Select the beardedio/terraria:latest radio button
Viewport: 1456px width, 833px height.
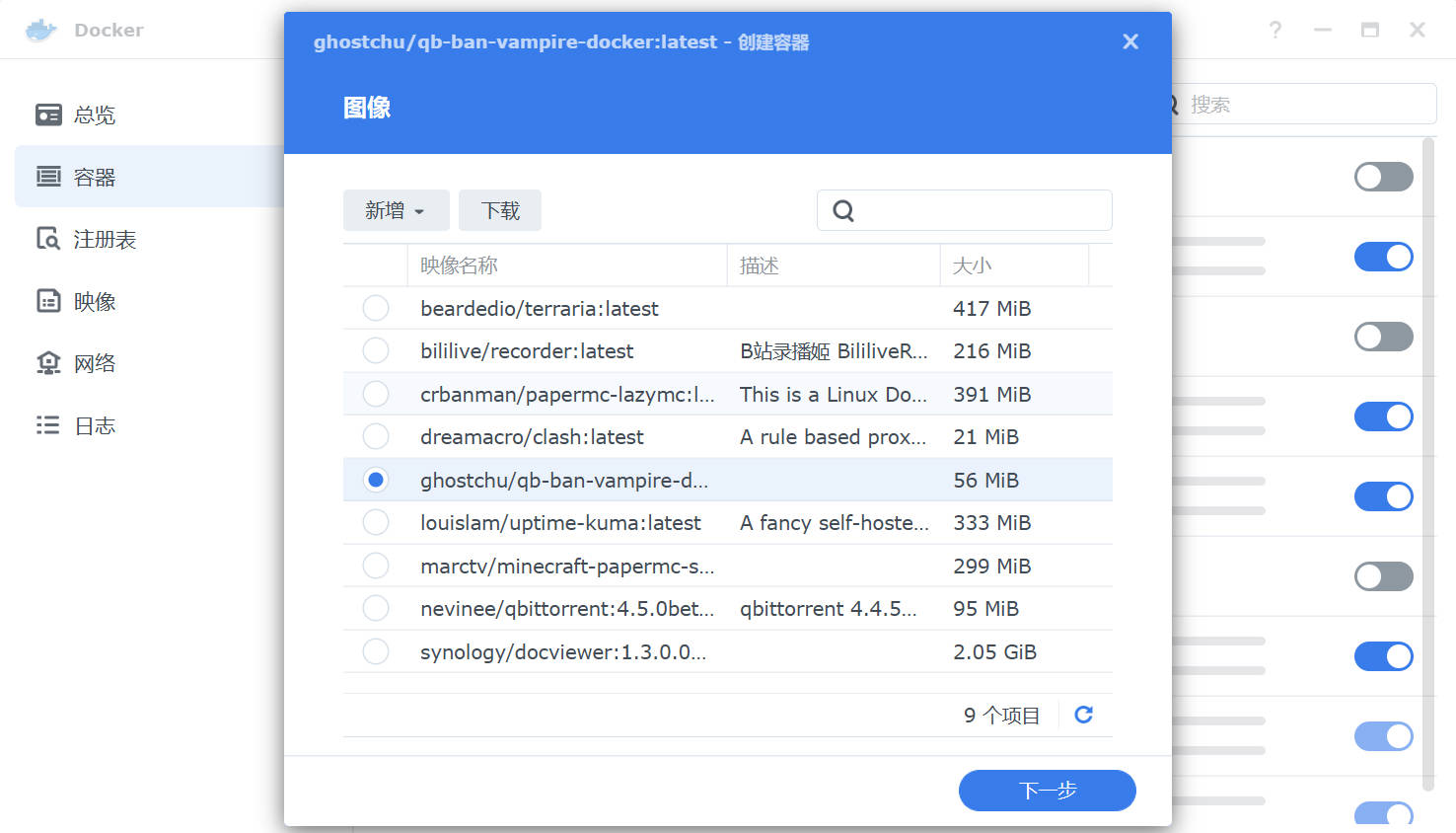pyautogui.click(x=376, y=308)
